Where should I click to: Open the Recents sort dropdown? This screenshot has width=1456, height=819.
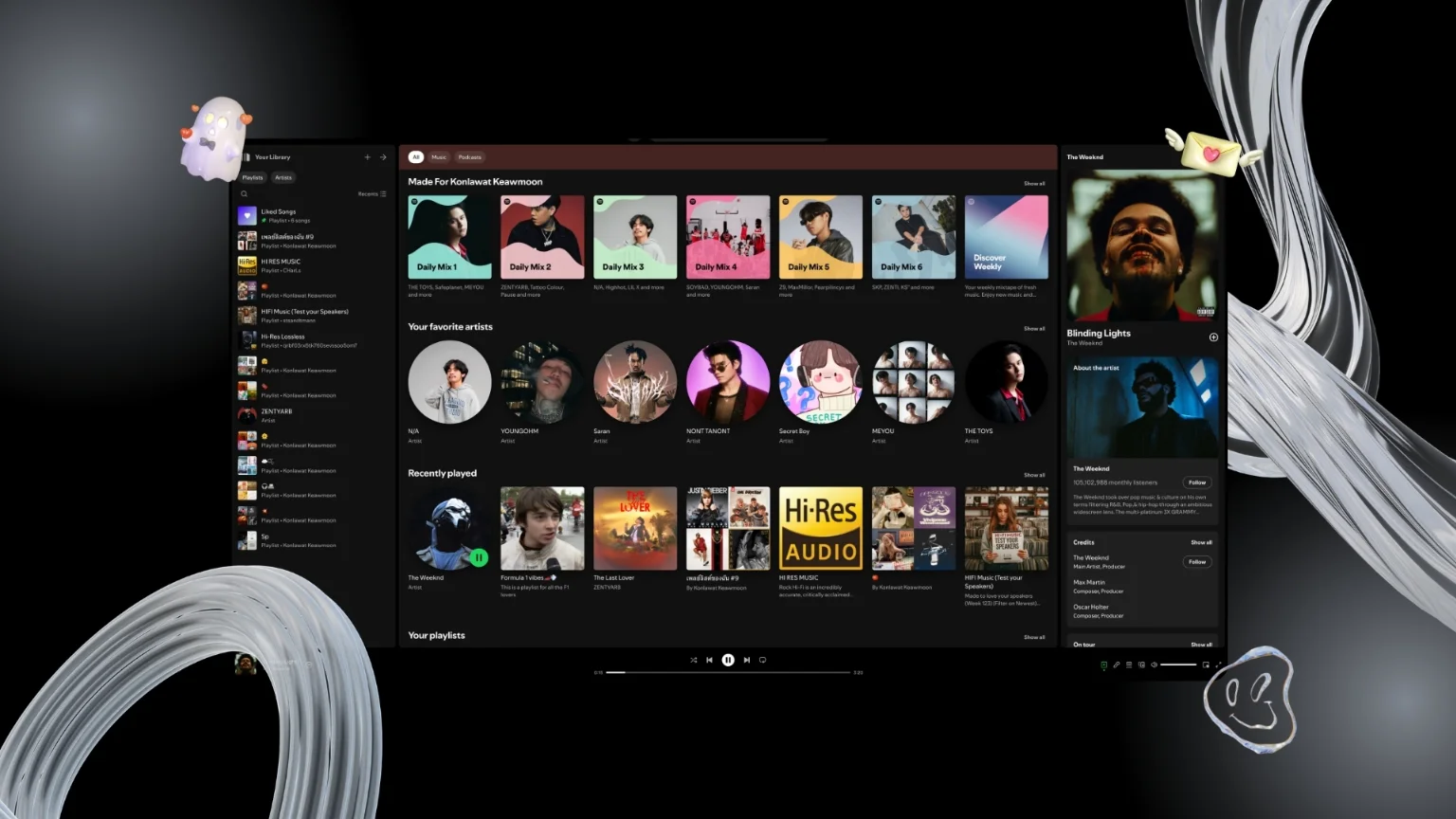[x=372, y=193]
